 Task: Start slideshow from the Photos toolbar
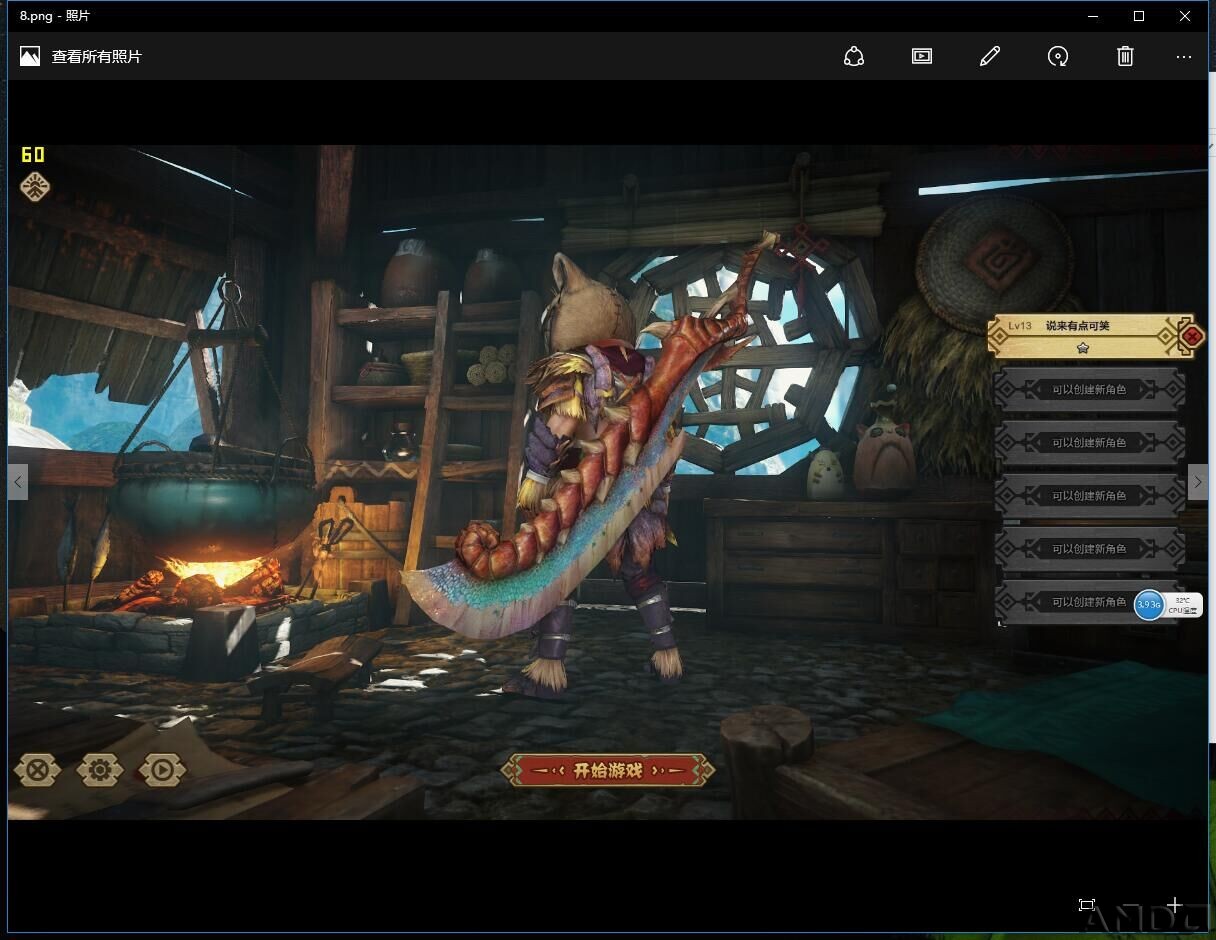[922, 57]
